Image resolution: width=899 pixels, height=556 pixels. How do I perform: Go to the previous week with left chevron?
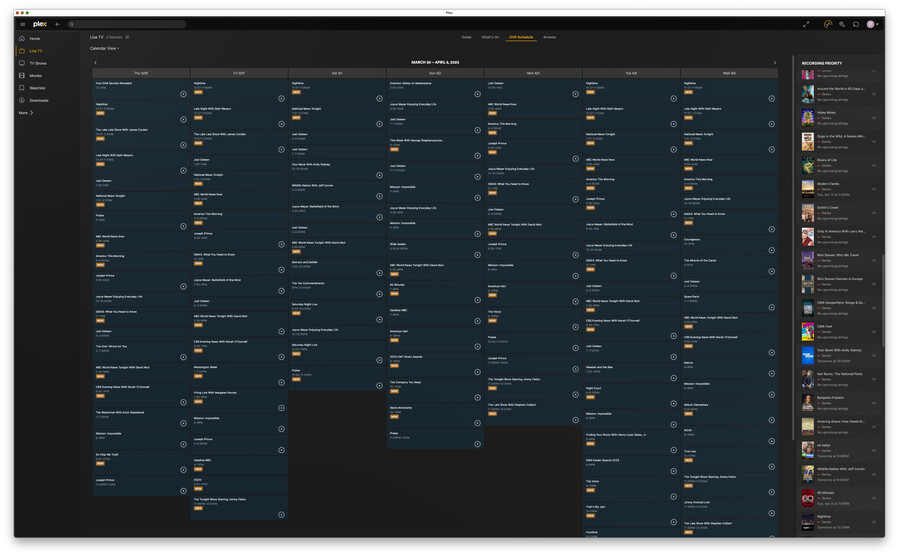point(96,62)
